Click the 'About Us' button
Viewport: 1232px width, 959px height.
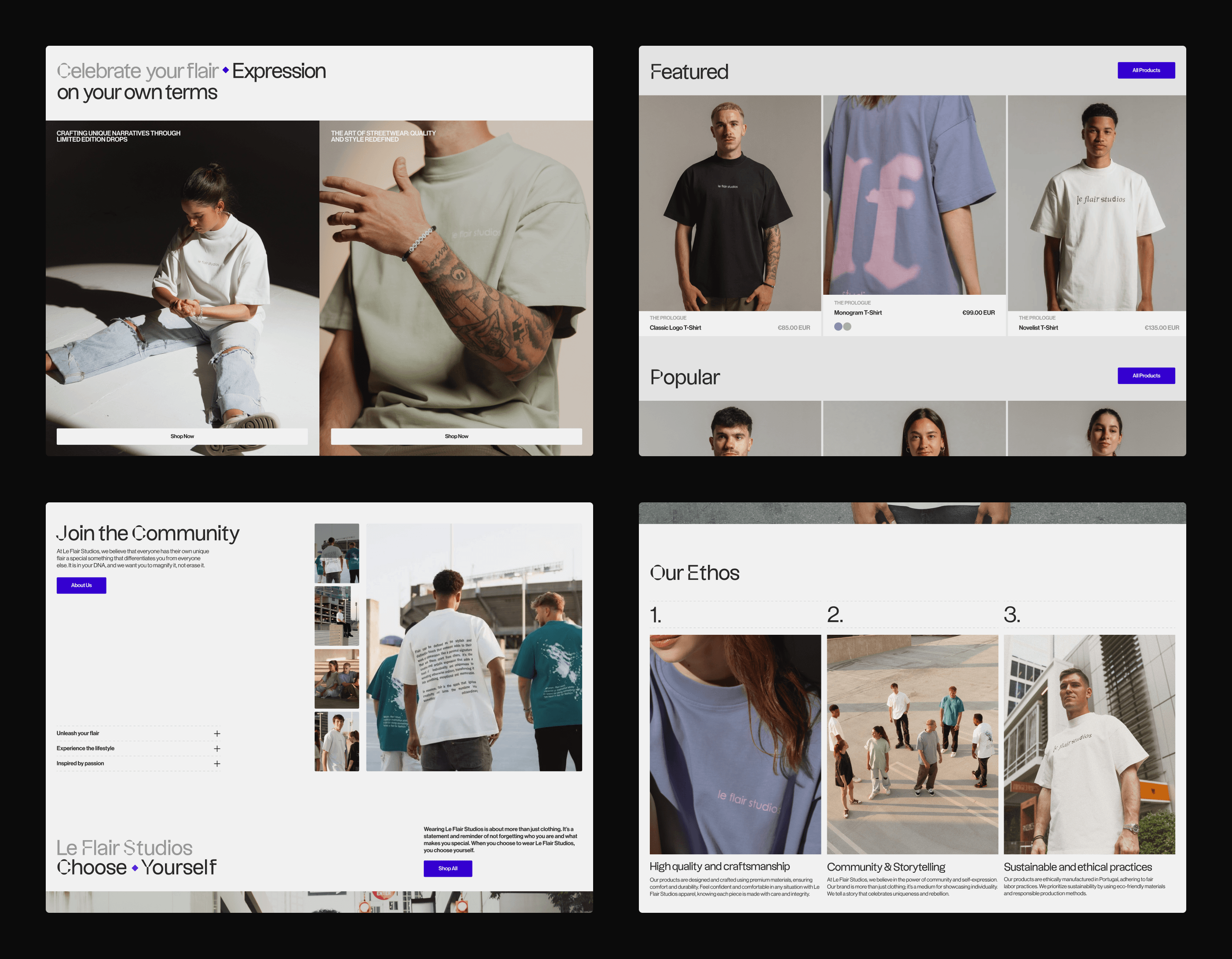point(81,586)
